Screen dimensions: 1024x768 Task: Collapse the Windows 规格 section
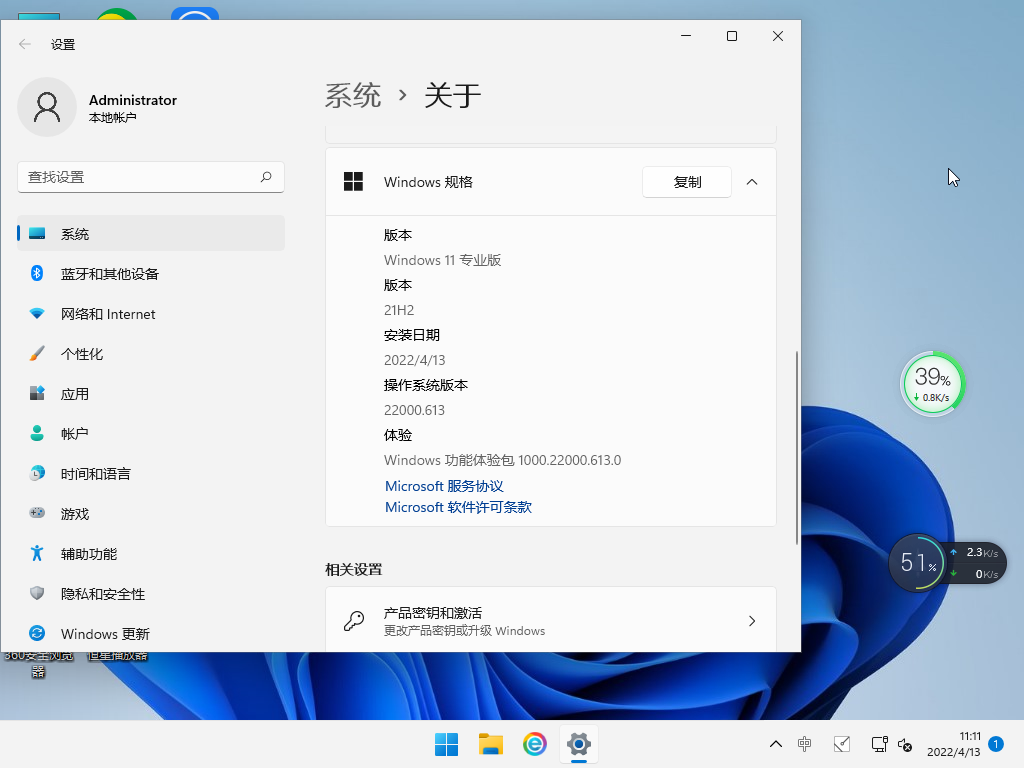point(752,182)
